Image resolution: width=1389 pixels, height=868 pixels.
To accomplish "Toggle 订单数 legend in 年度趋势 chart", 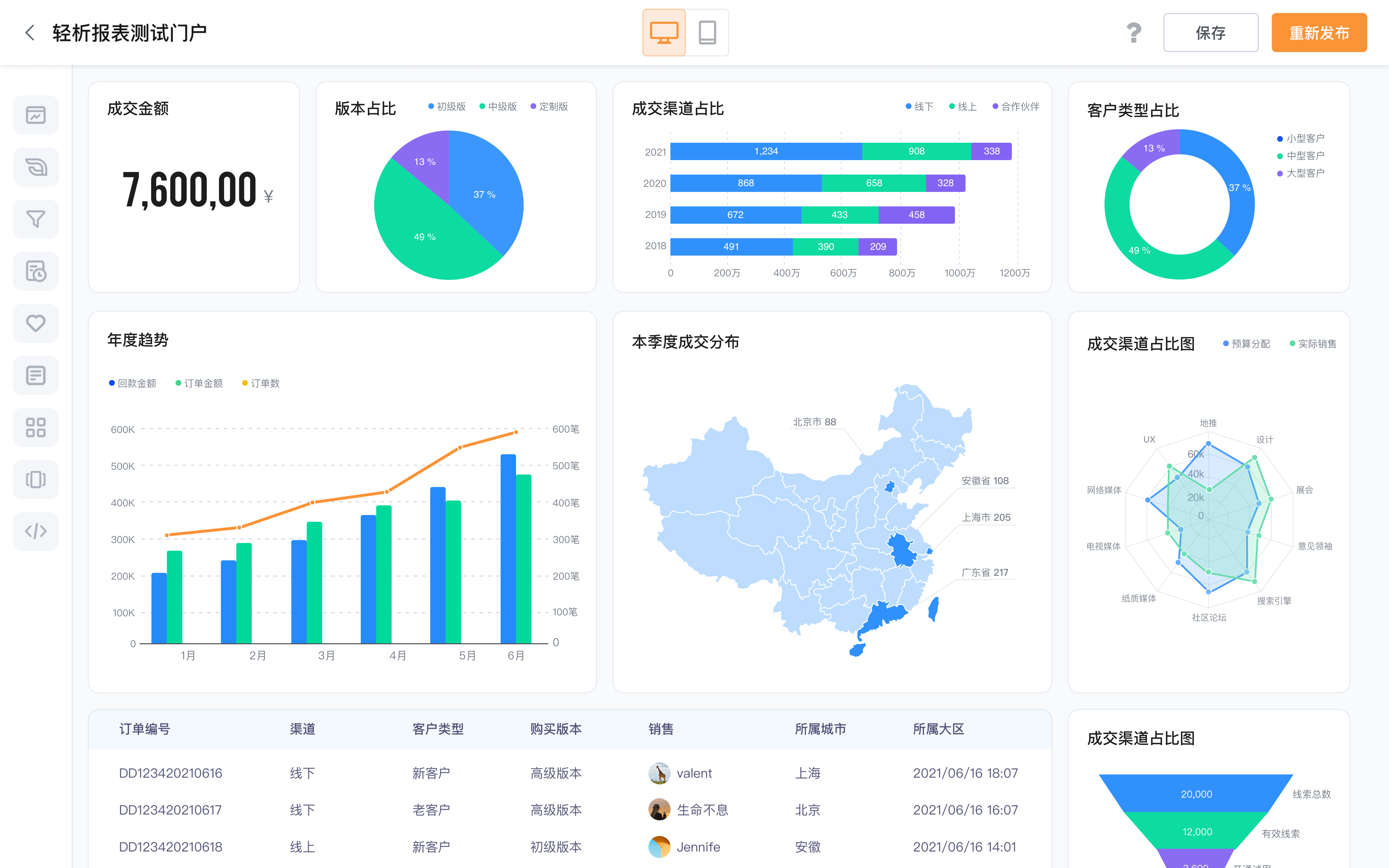I will [x=261, y=384].
